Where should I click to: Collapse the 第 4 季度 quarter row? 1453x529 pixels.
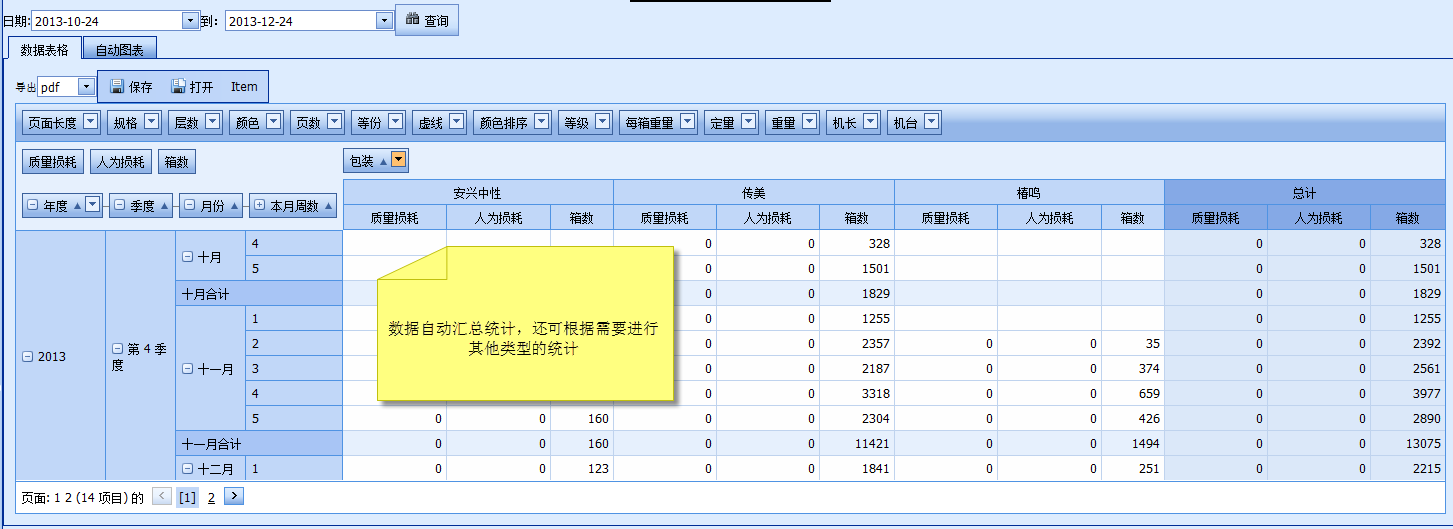click(117, 349)
